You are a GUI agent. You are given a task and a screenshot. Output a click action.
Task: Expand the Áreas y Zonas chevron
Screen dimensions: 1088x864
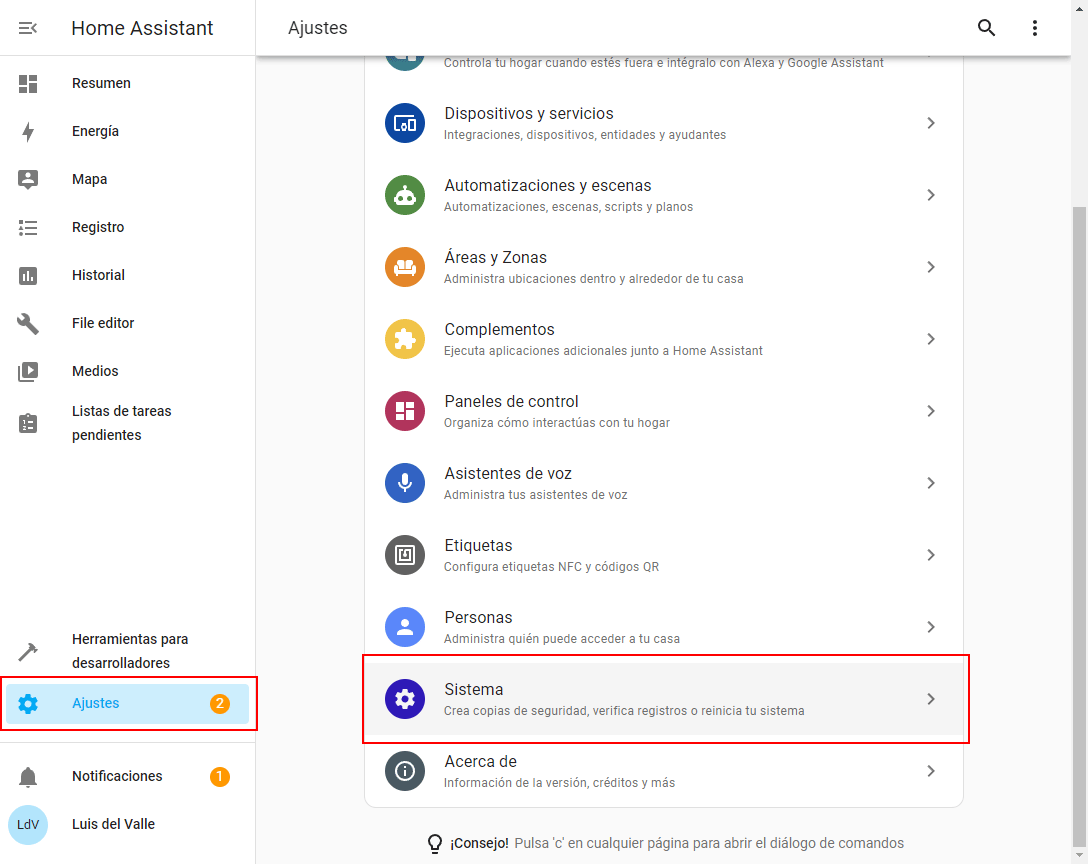[931, 268]
